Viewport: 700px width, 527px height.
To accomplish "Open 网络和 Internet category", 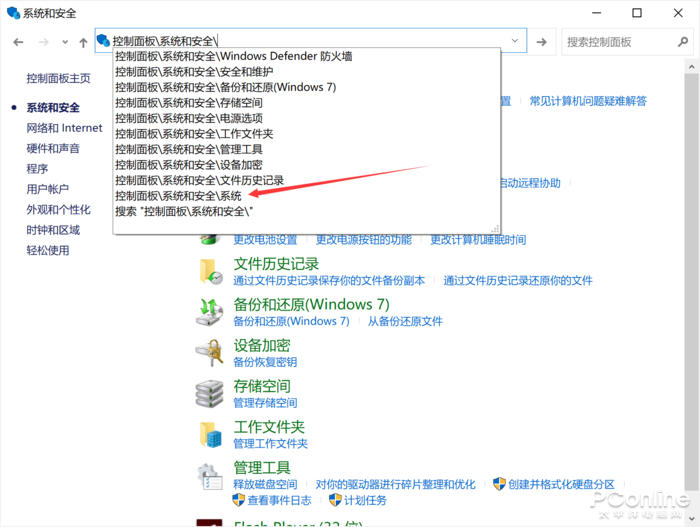I will [64, 128].
